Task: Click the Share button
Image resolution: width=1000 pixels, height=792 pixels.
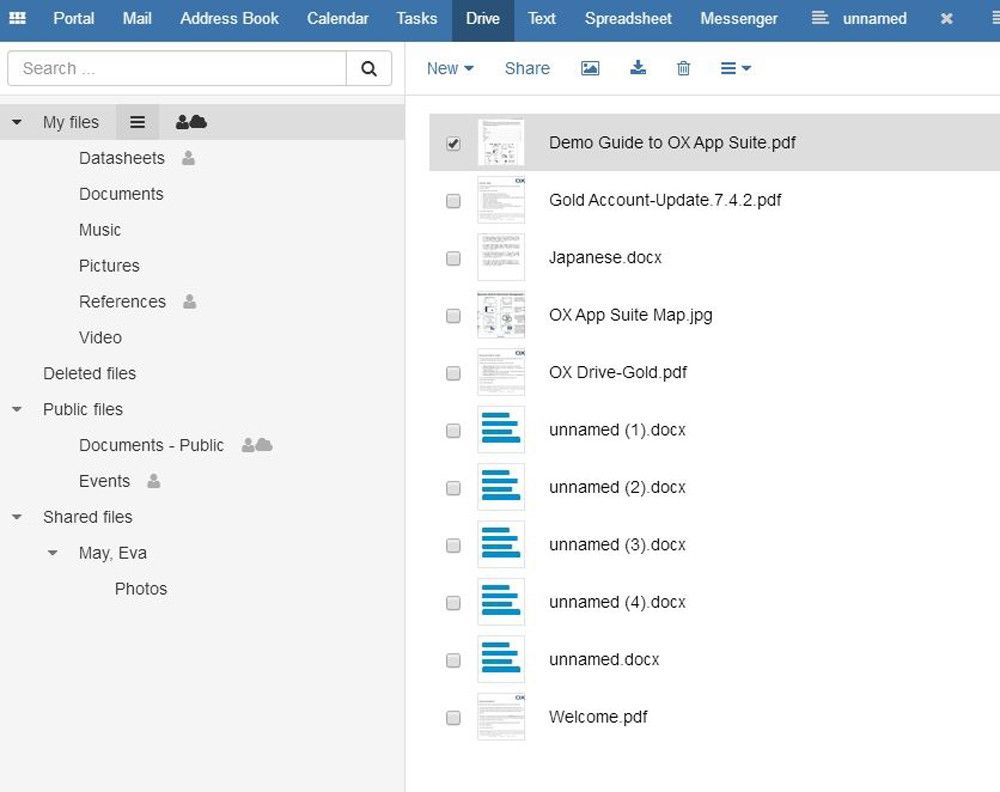Action: (x=527, y=68)
